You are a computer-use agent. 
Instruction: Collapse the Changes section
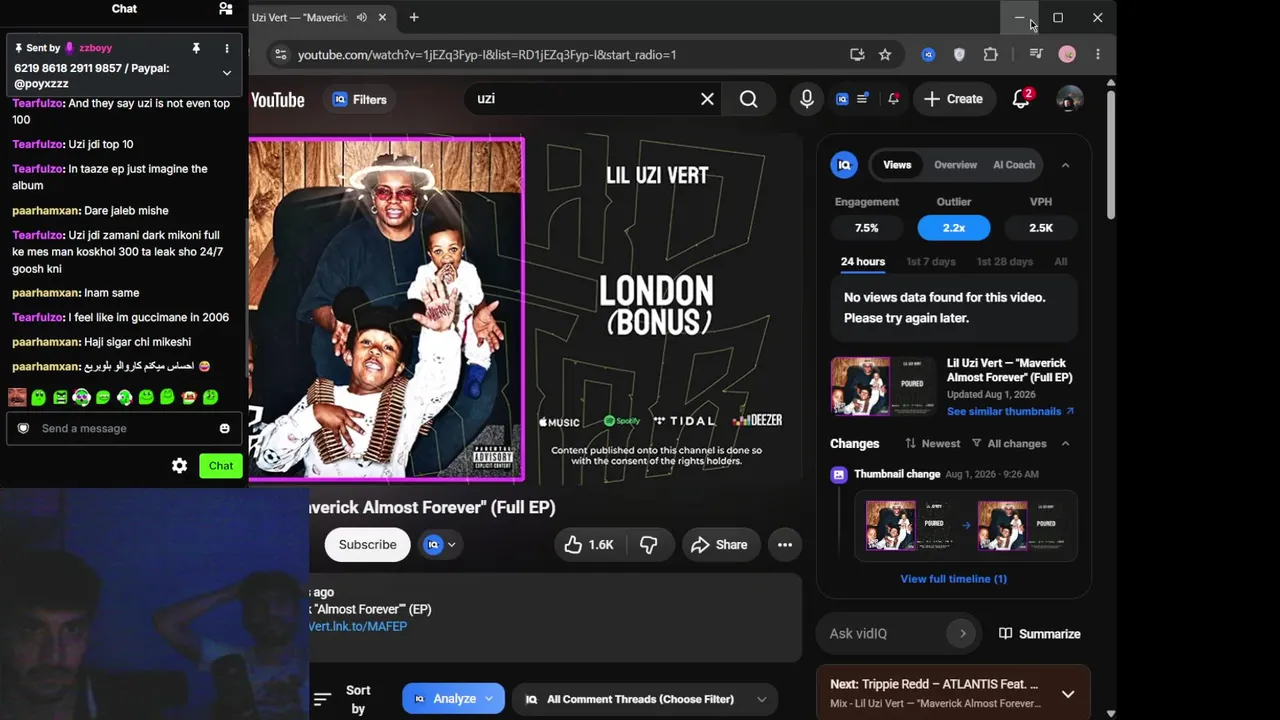(x=1065, y=444)
